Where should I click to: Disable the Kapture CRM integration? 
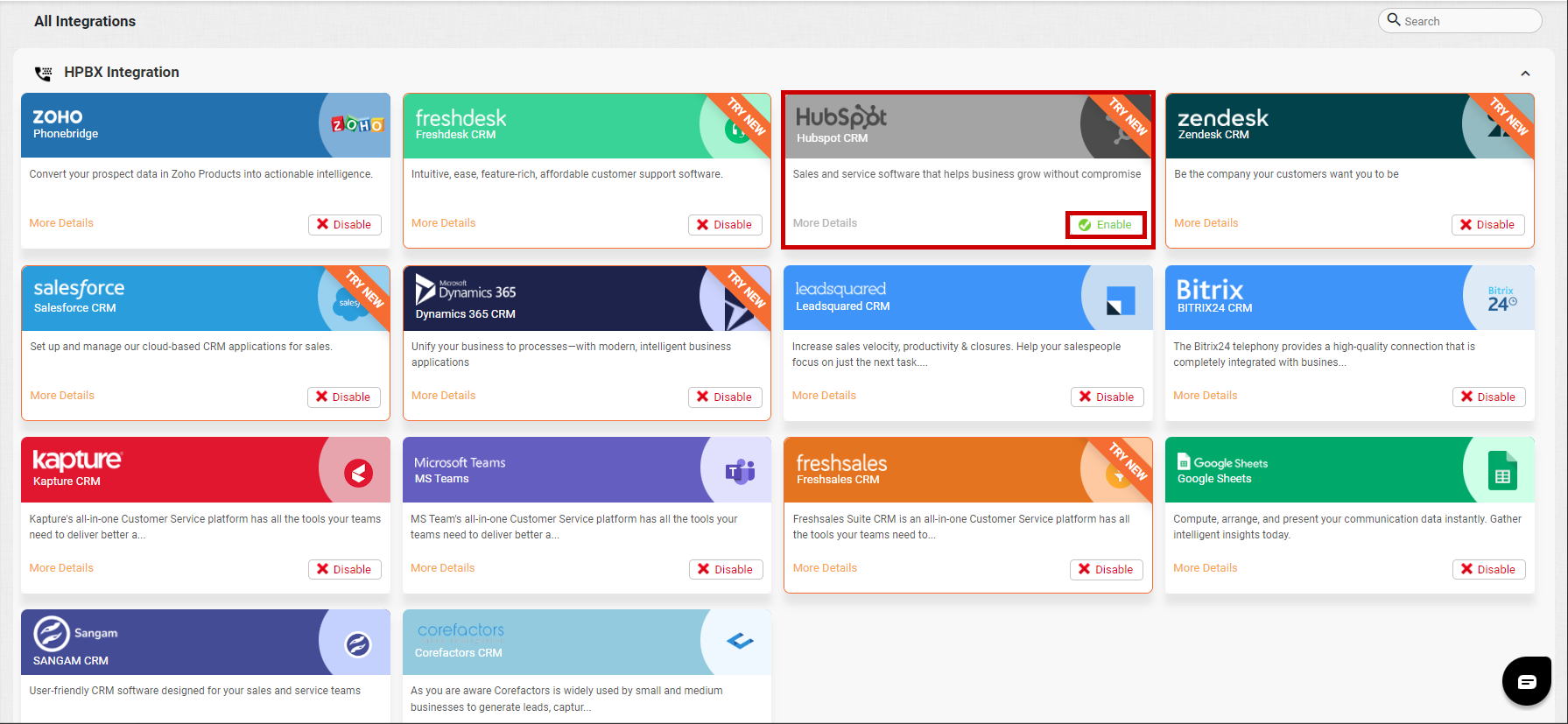[344, 569]
